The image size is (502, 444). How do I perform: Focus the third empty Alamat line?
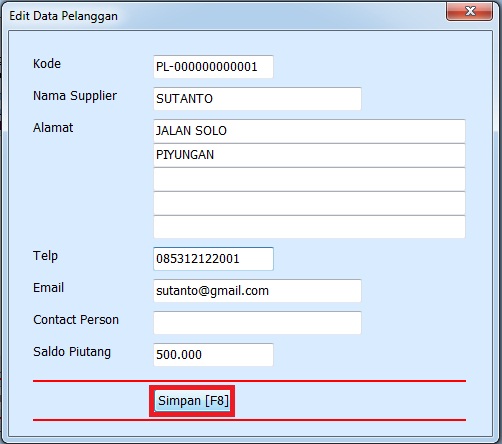coord(309,179)
